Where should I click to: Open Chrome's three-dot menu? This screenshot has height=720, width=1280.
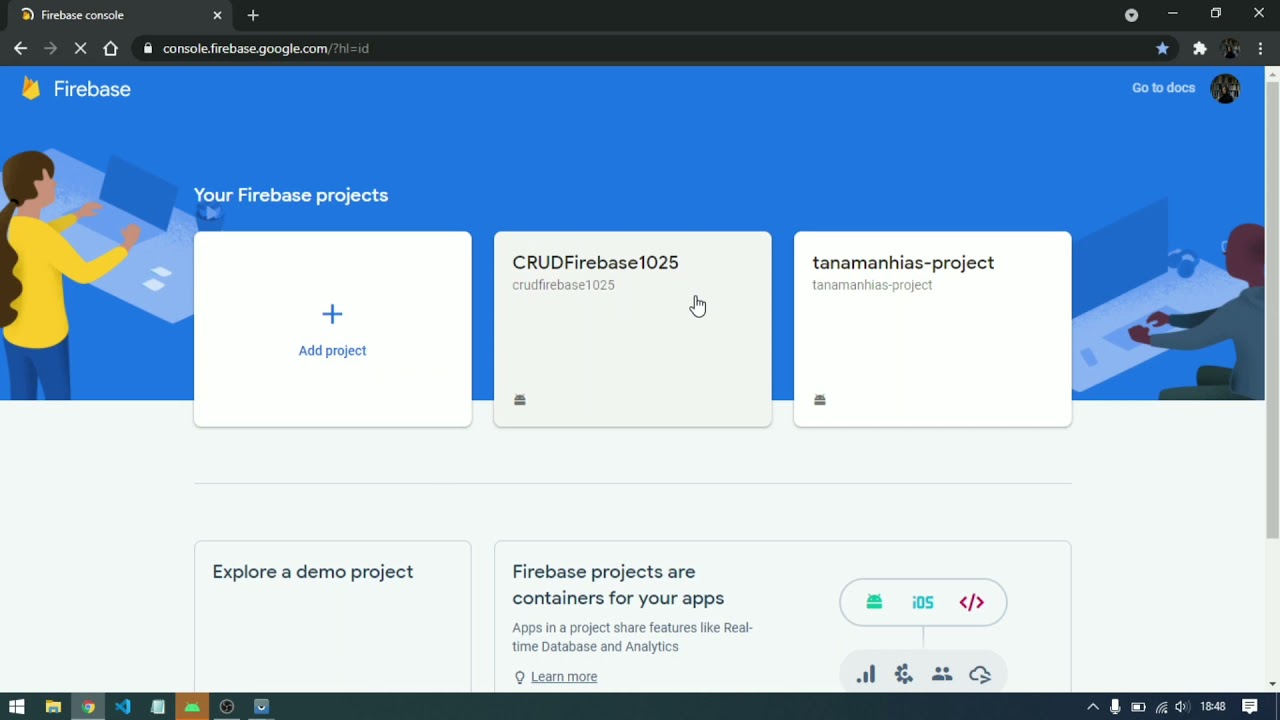(x=1260, y=48)
